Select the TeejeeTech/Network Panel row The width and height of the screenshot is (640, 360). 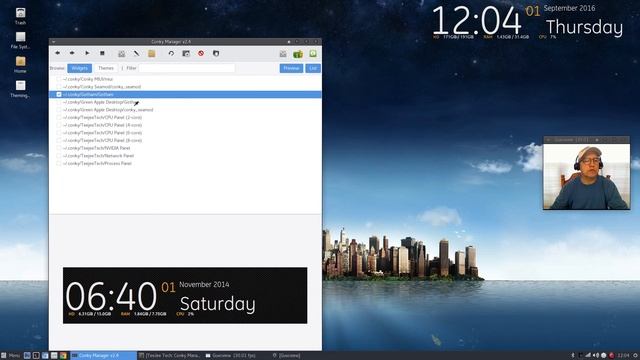click(185, 156)
